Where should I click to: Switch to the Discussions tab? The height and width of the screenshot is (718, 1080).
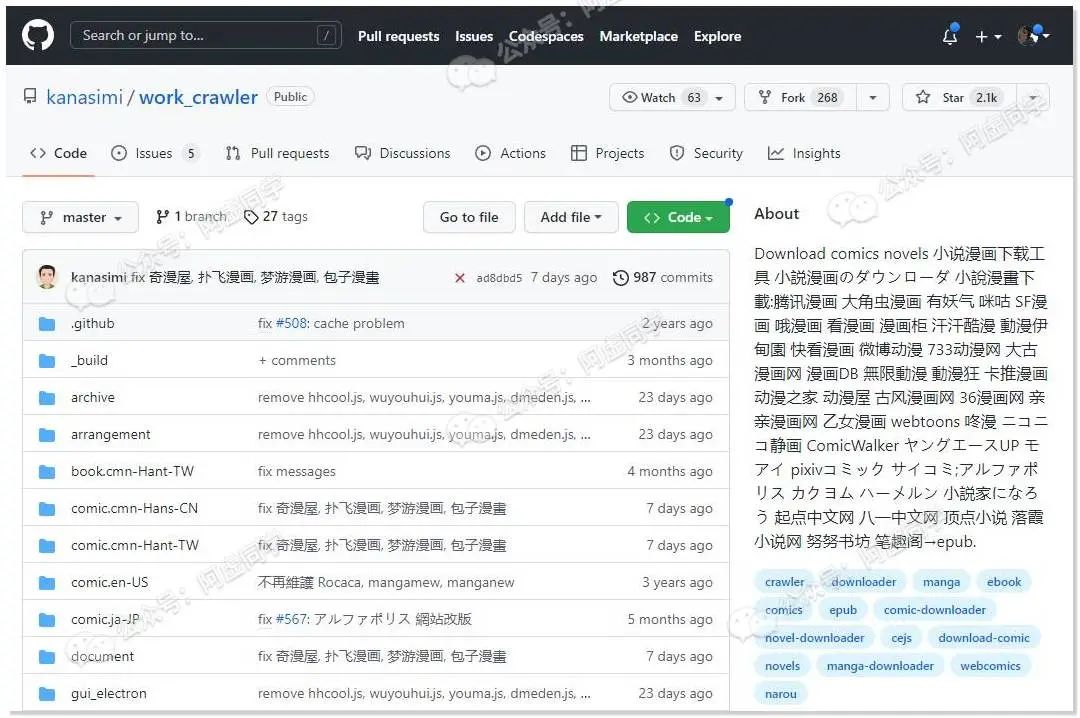point(402,153)
